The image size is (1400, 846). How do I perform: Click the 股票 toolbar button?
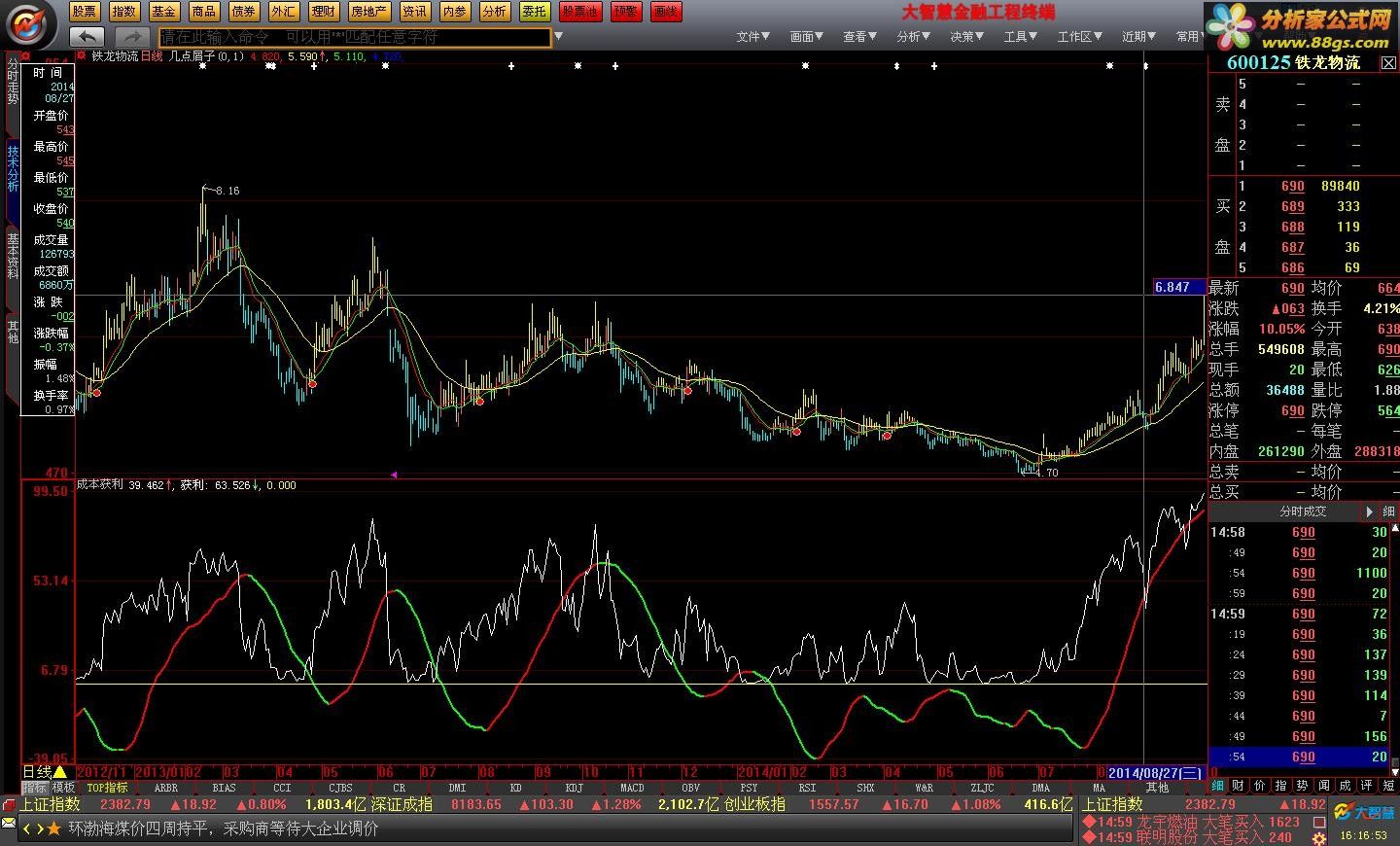point(85,12)
